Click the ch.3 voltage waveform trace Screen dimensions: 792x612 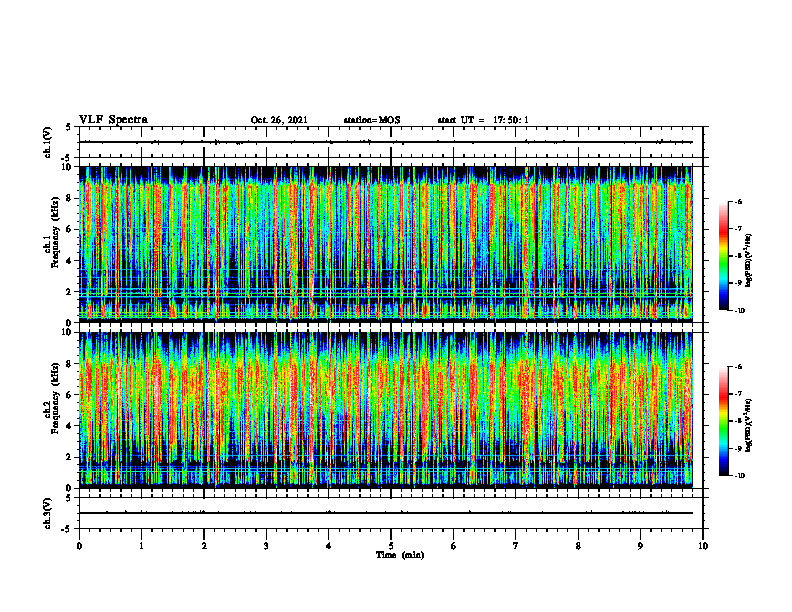tap(386, 513)
